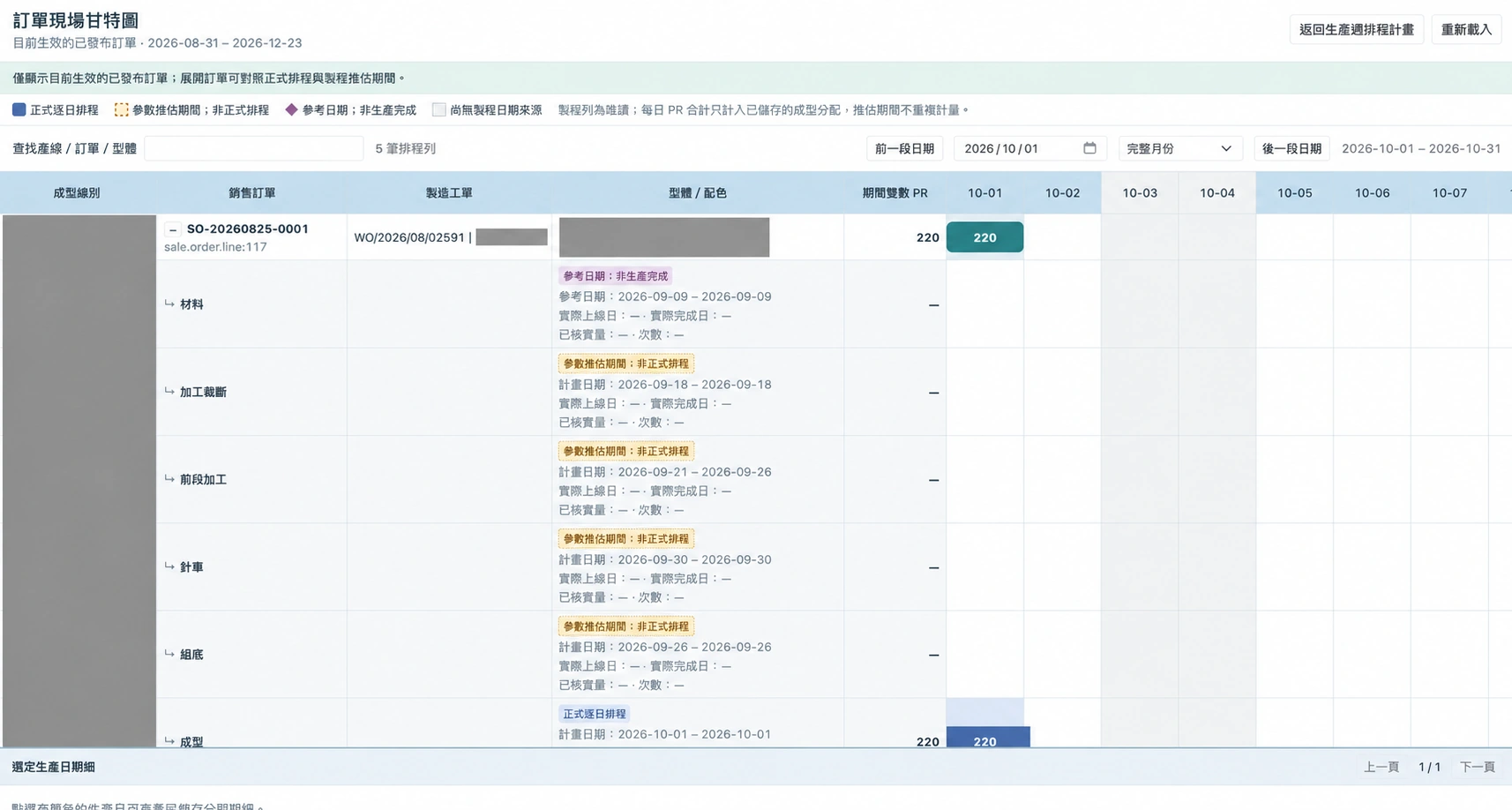Click the calendar icon in date field
Viewport: 1512px width, 810px height.
pos(1089,148)
